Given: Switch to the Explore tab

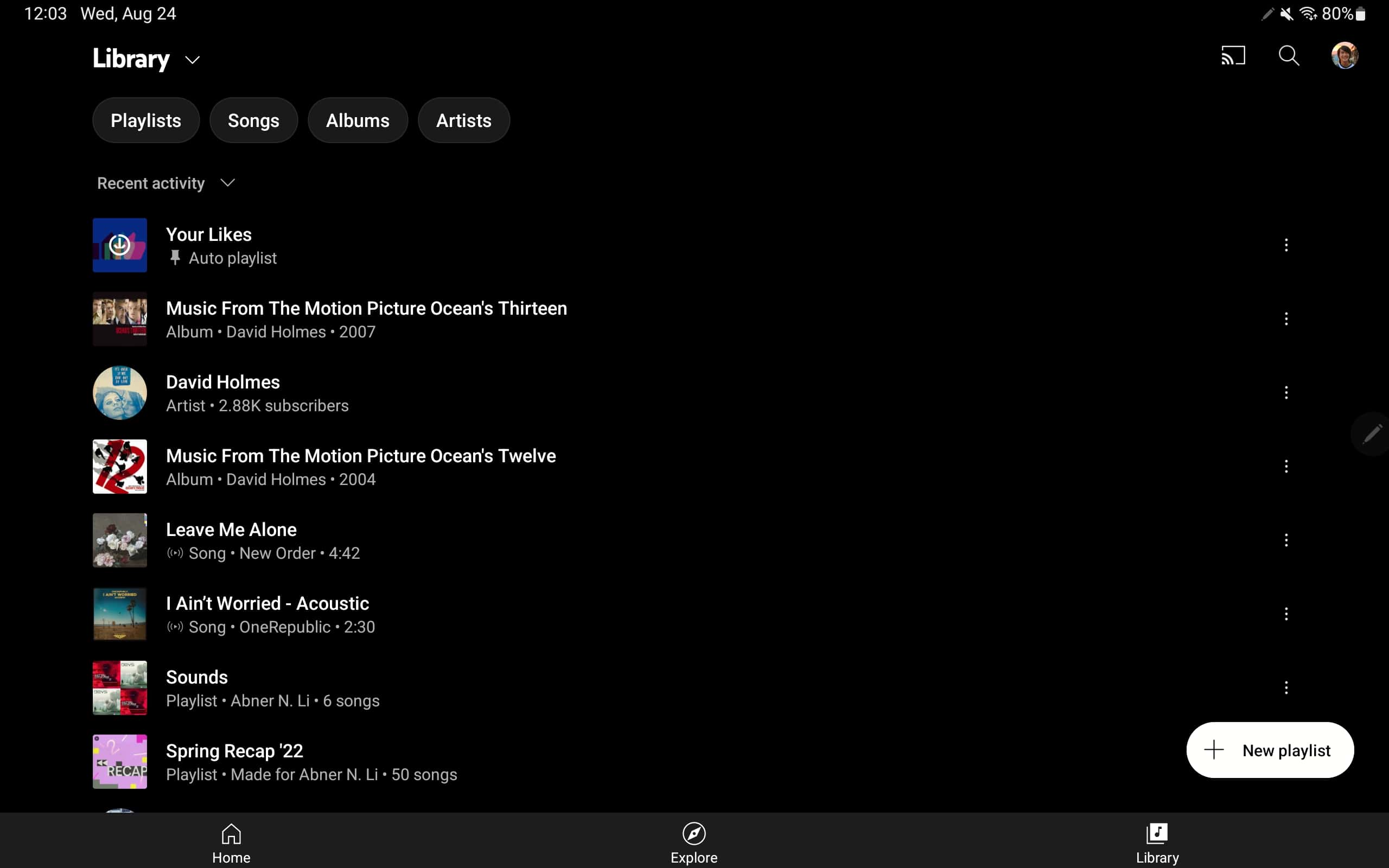Looking at the screenshot, I should [694, 842].
